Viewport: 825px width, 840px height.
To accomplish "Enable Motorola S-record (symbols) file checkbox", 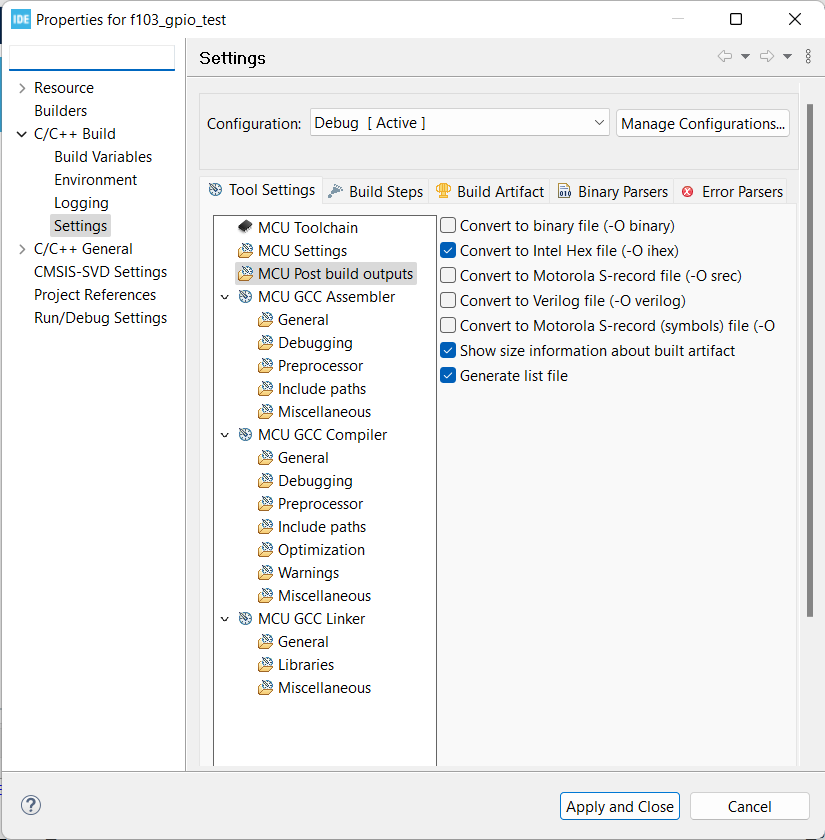I will (x=448, y=325).
